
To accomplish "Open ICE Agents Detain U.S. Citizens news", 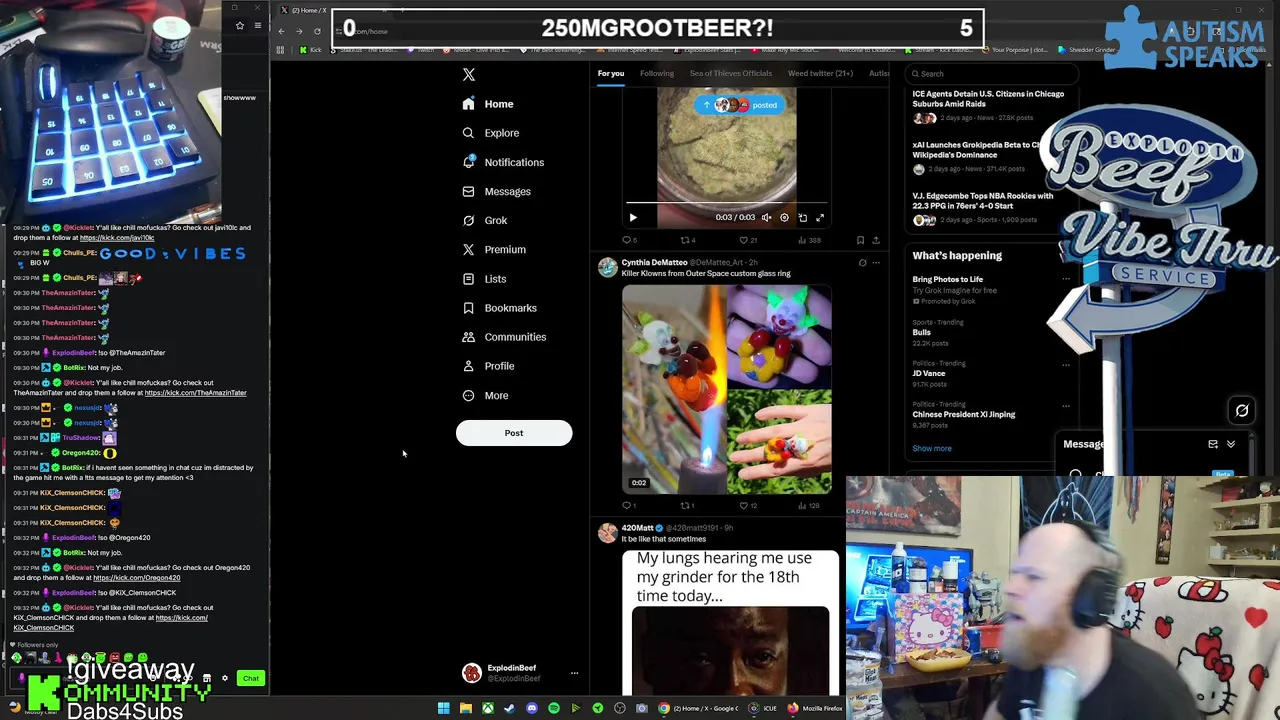I will pos(988,98).
